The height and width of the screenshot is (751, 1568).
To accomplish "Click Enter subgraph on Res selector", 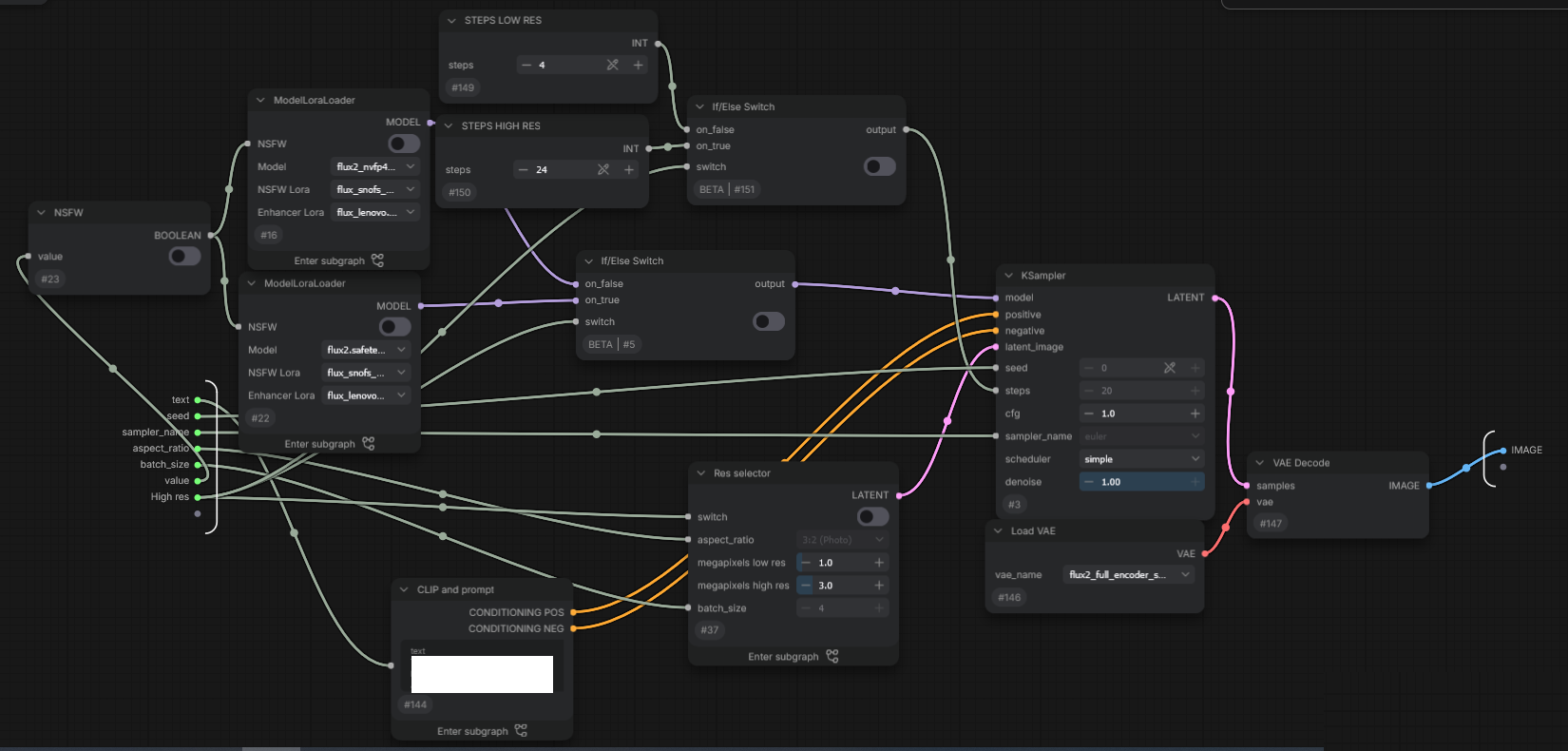I will 794,656.
